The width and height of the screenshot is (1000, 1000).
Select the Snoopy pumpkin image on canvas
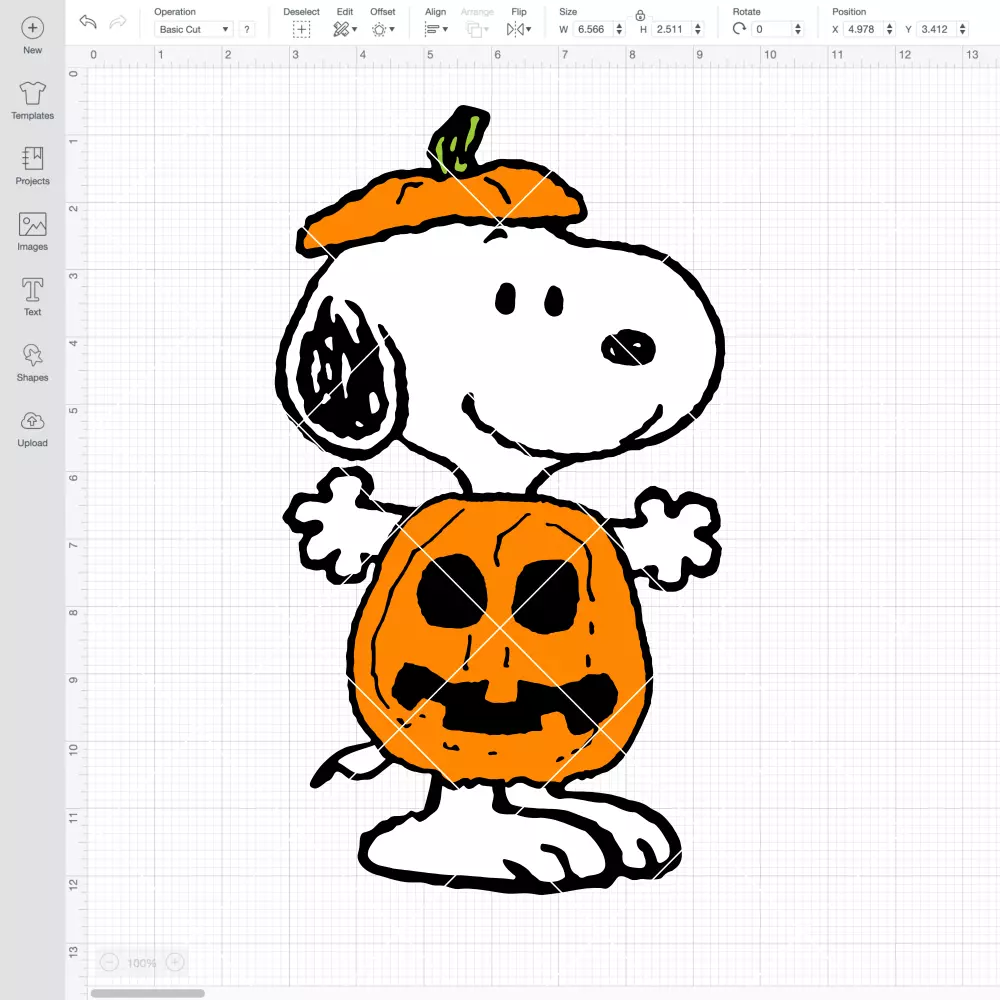(x=500, y=500)
